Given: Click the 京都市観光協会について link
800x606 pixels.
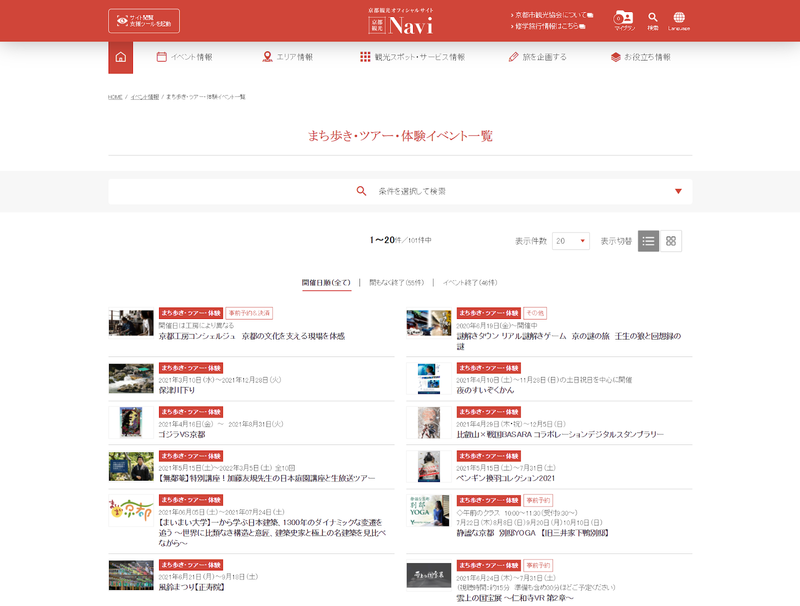Looking at the screenshot, I should point(552,15).
